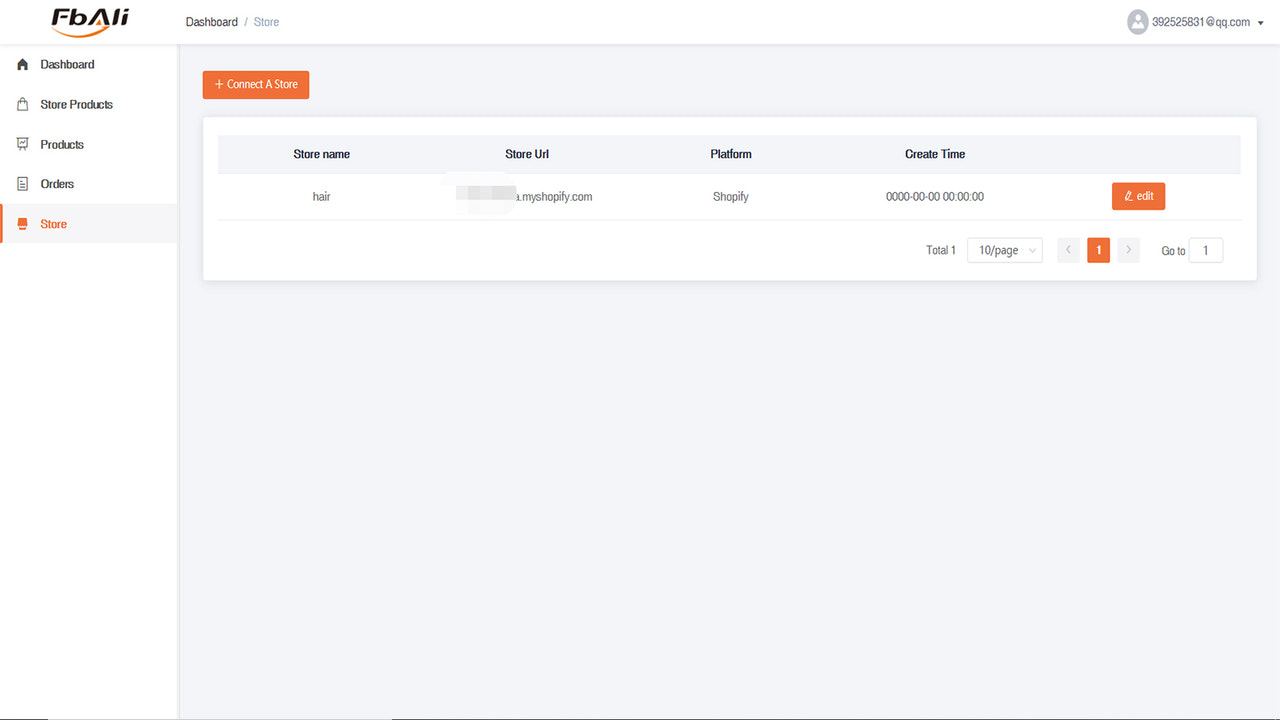Click the FbAli logo
Screen dimensions: 1280x720
(x=90, y=21)
